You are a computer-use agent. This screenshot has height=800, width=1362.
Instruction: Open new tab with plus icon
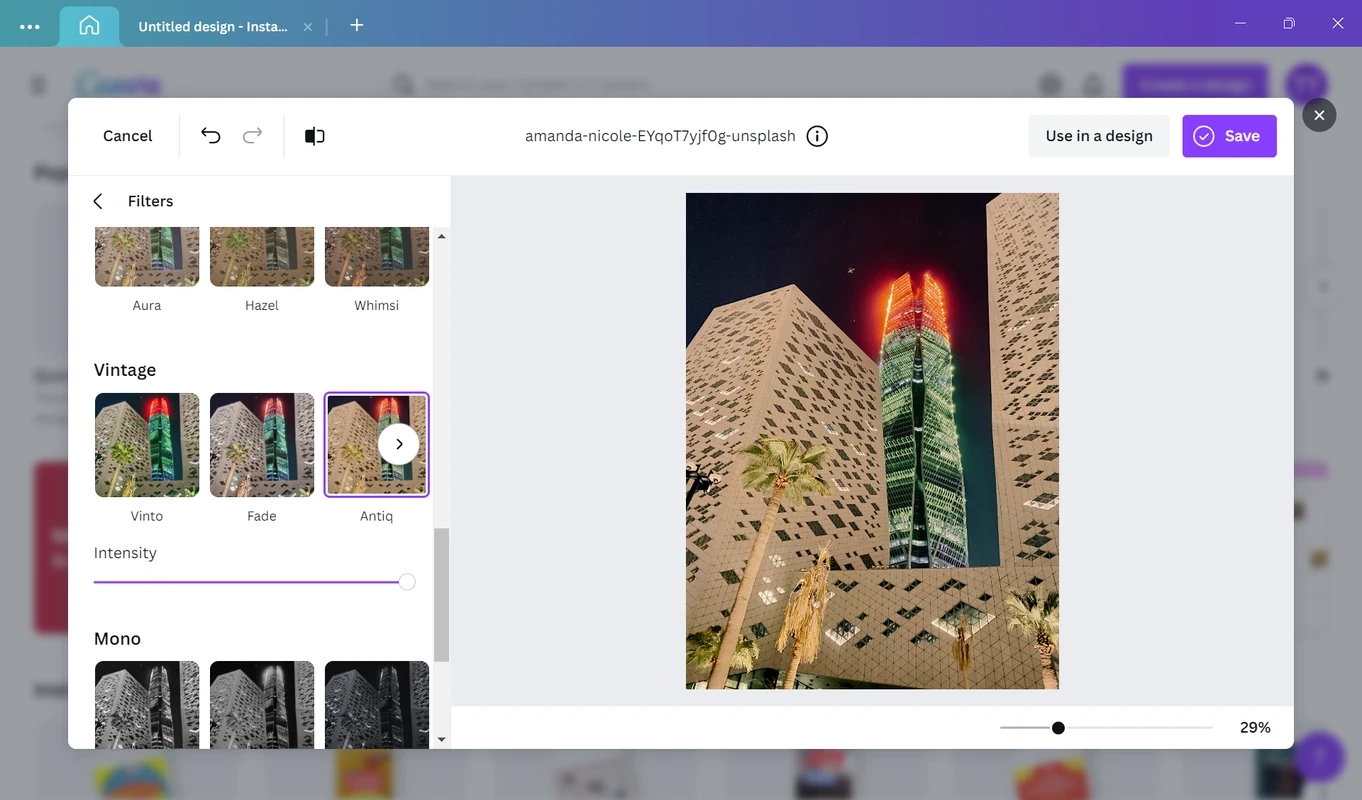tap(357, 26)
